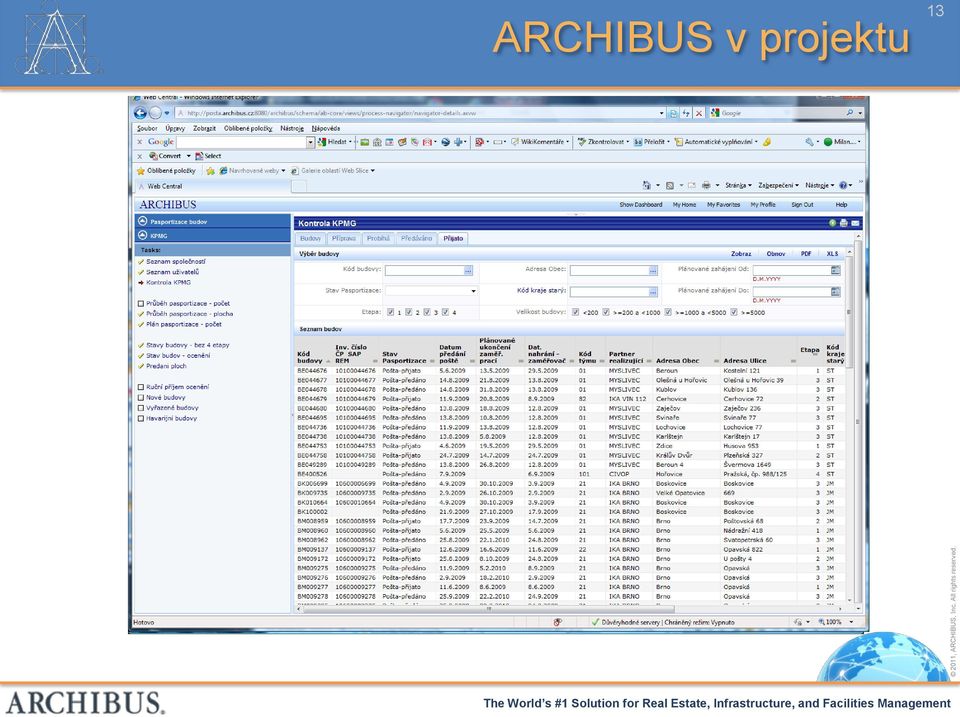
Task: Open the Nástroje dropdown in command bar
Action: click(x=820, y=185)
